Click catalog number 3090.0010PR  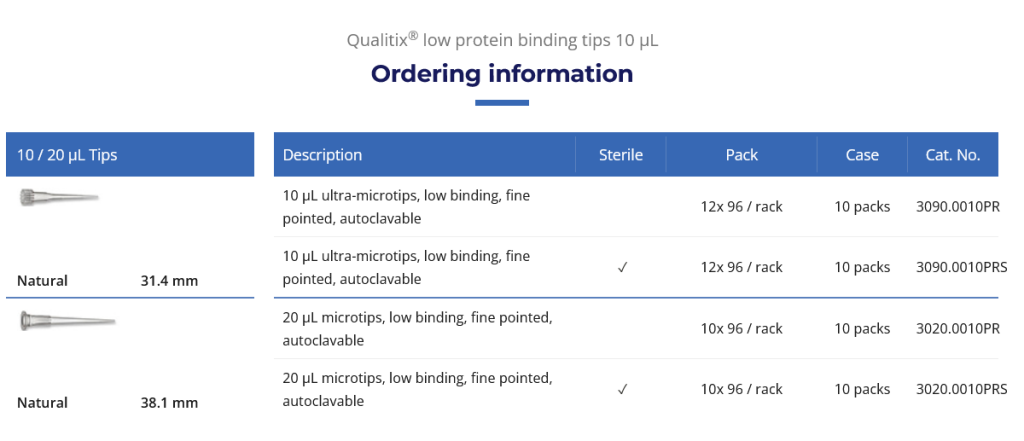(x=957, y=207)
